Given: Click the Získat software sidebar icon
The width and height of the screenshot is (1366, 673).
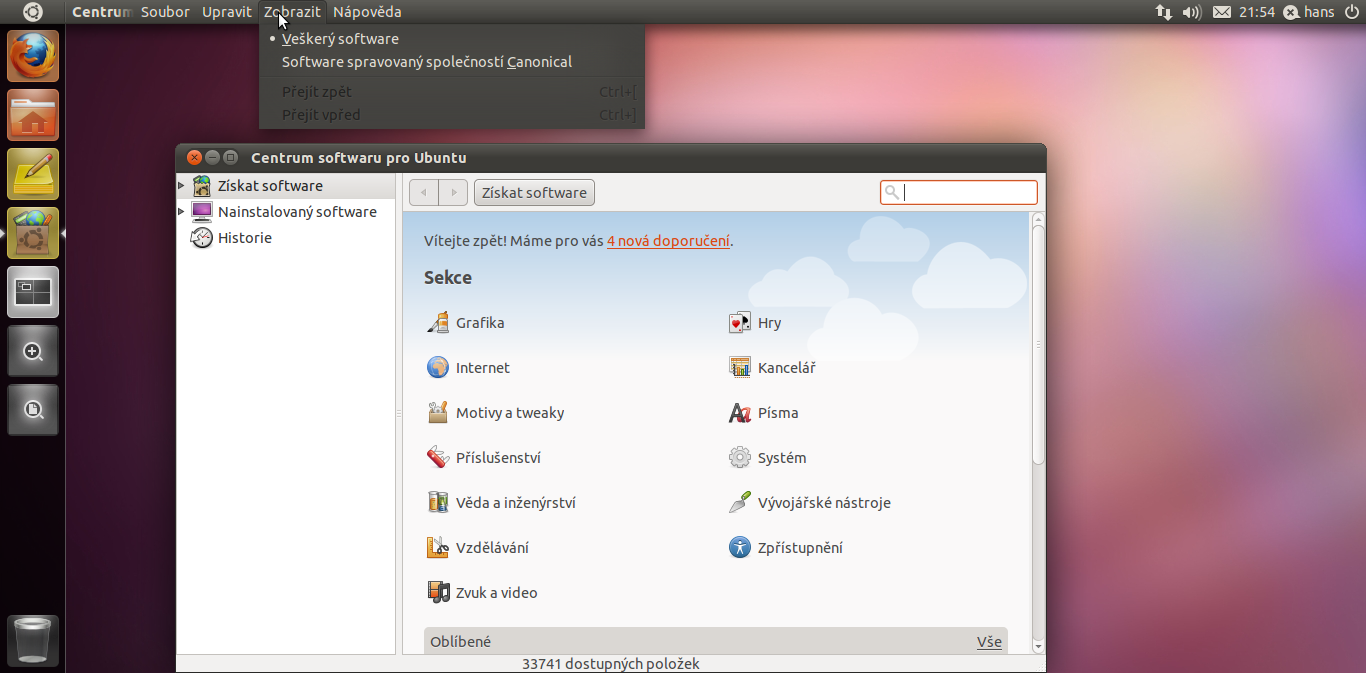Looking at the screenshot, I should 202,186.
